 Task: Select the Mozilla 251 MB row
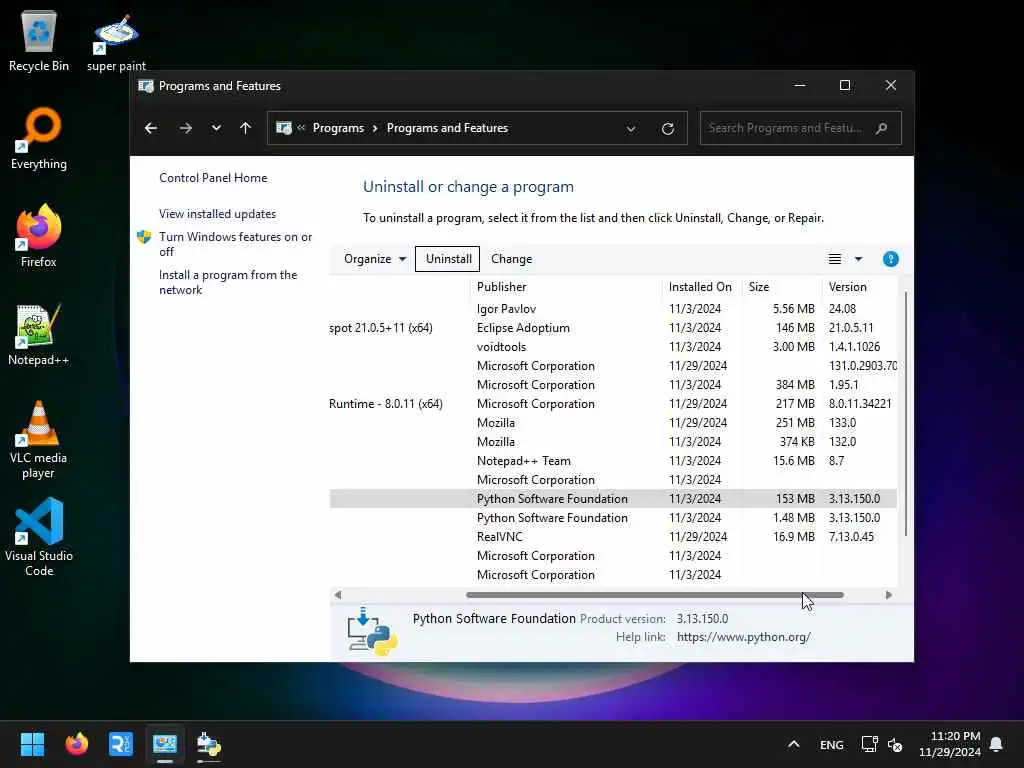tap(613, 423)
